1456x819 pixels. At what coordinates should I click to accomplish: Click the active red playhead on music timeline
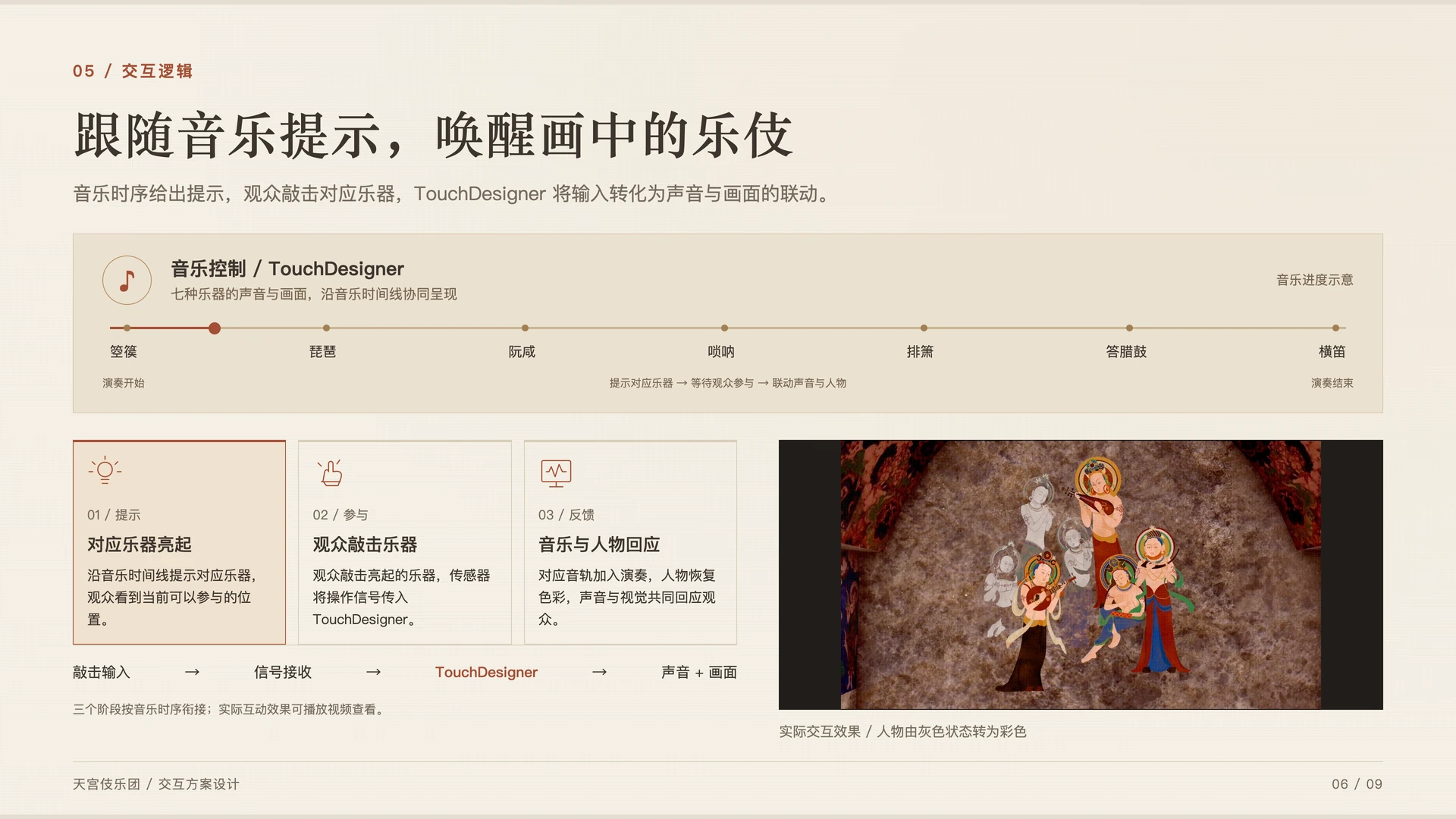(x=215, y=328)
